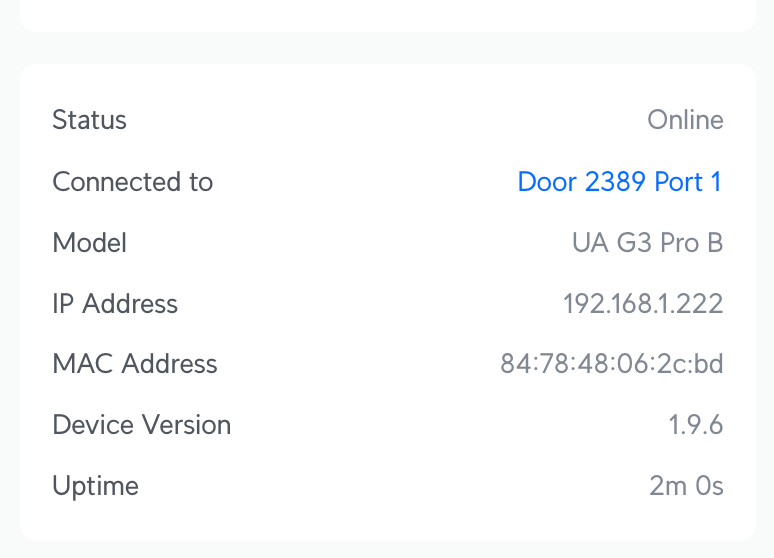This screenshot has width=774, height=558.
Task: Select the 1.9.6 device version value
Action: [695, 425]
